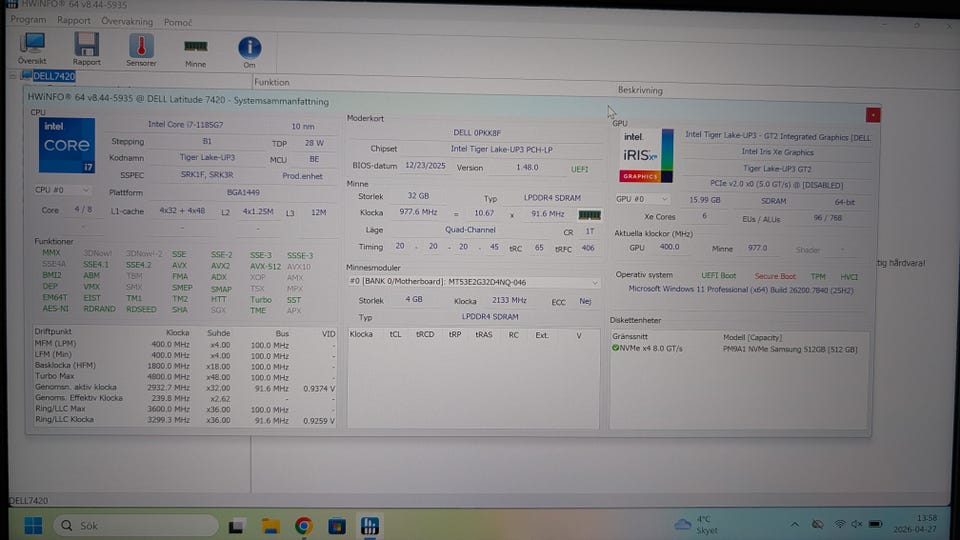Image resolution: width=960 pixels, height=540 pixels.
Task: Open the Övervakning menu
Action: [x=127, y=21]
